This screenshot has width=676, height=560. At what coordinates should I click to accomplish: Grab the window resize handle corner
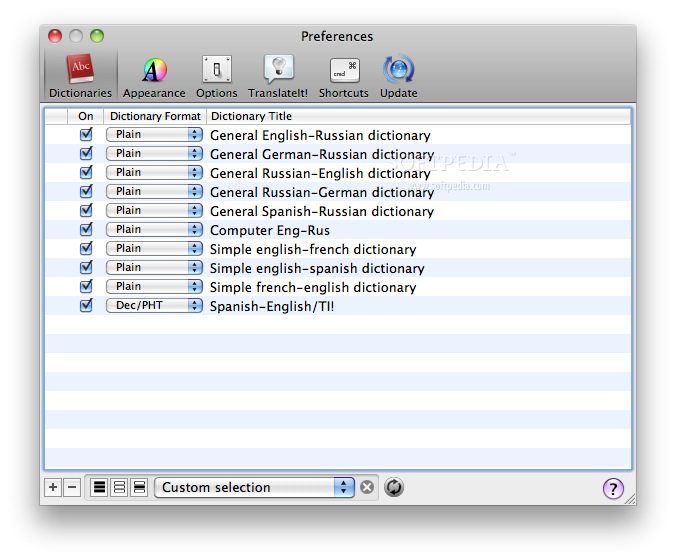click(x=631, y=499)
